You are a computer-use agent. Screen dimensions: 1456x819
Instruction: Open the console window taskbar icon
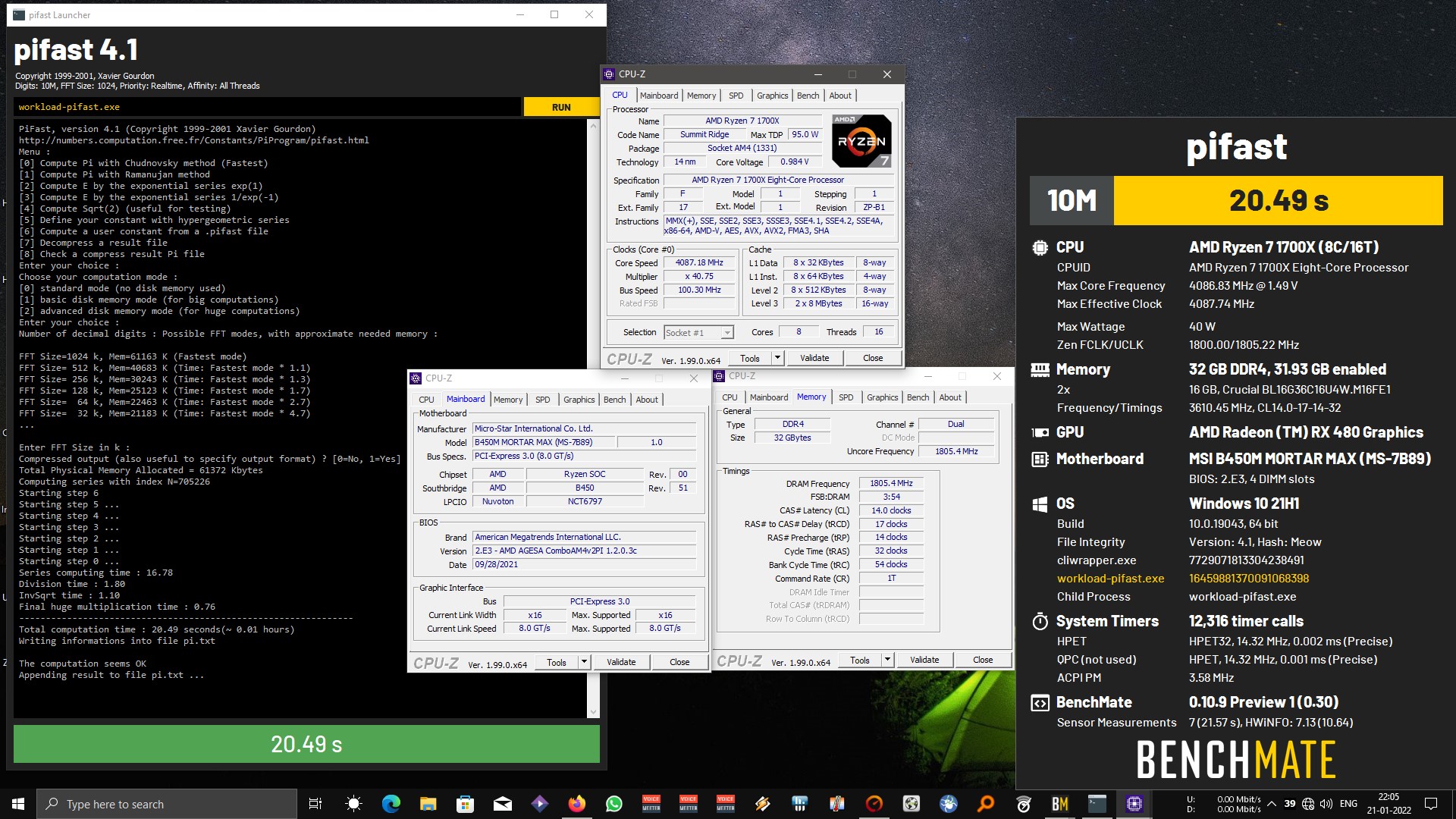coord(1097,804)
